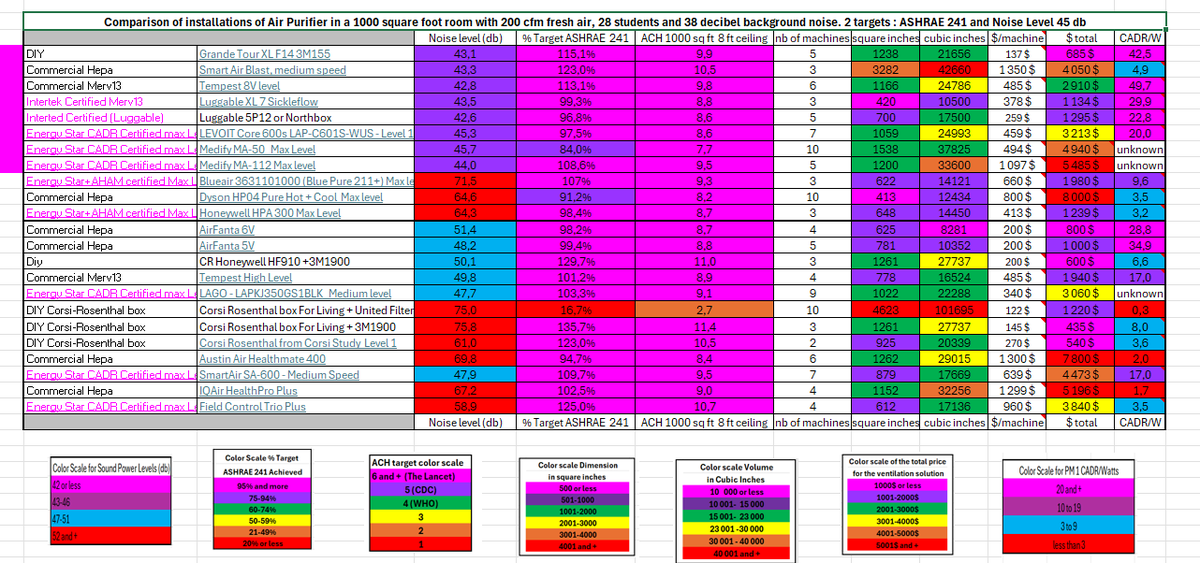Select the '4 (WHO)' ACH swatch
Viewport: 1200px width, 563px height.
pos(422,503)
